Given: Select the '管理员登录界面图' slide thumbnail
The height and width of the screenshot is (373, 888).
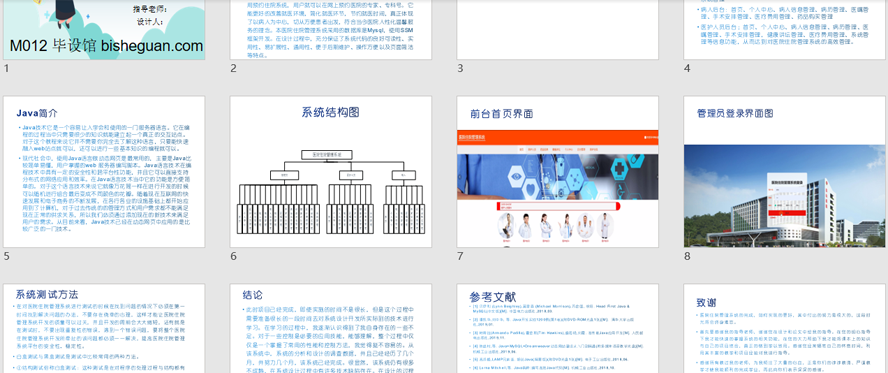Looking at the screenshot, I should 784,172.
